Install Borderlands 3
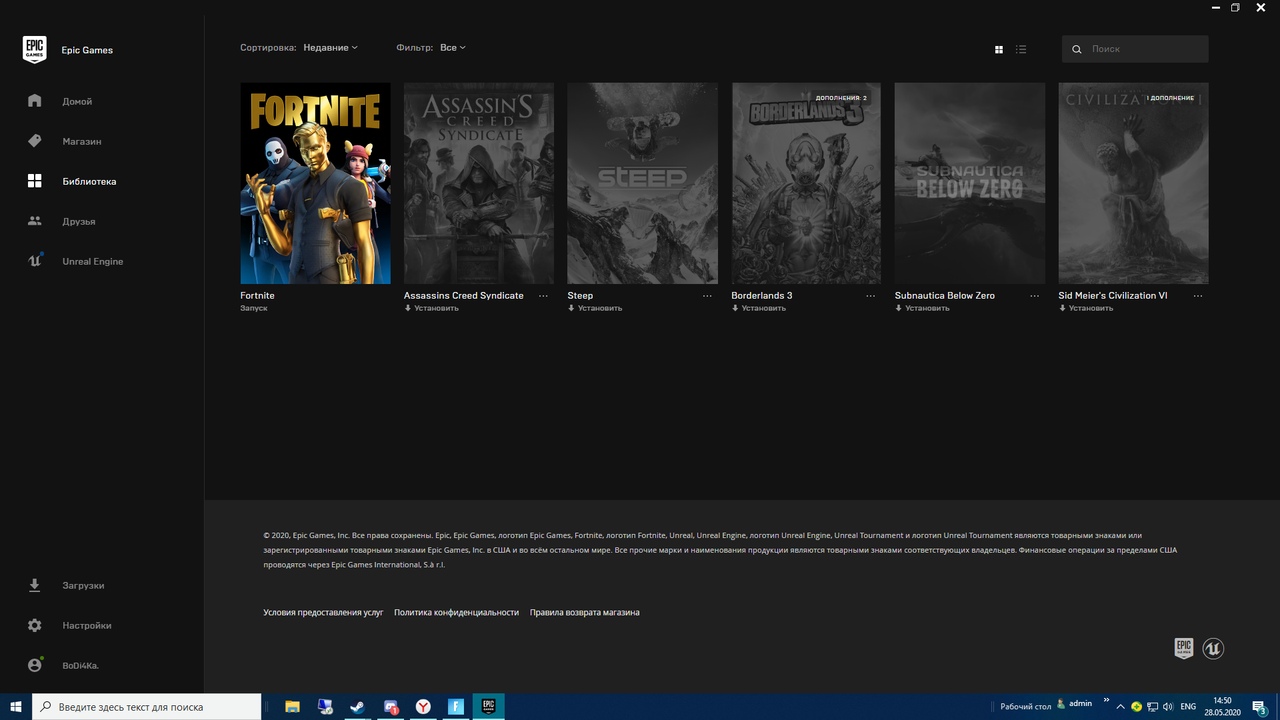This screenshot has width=1280, height=720. point(759,308)
